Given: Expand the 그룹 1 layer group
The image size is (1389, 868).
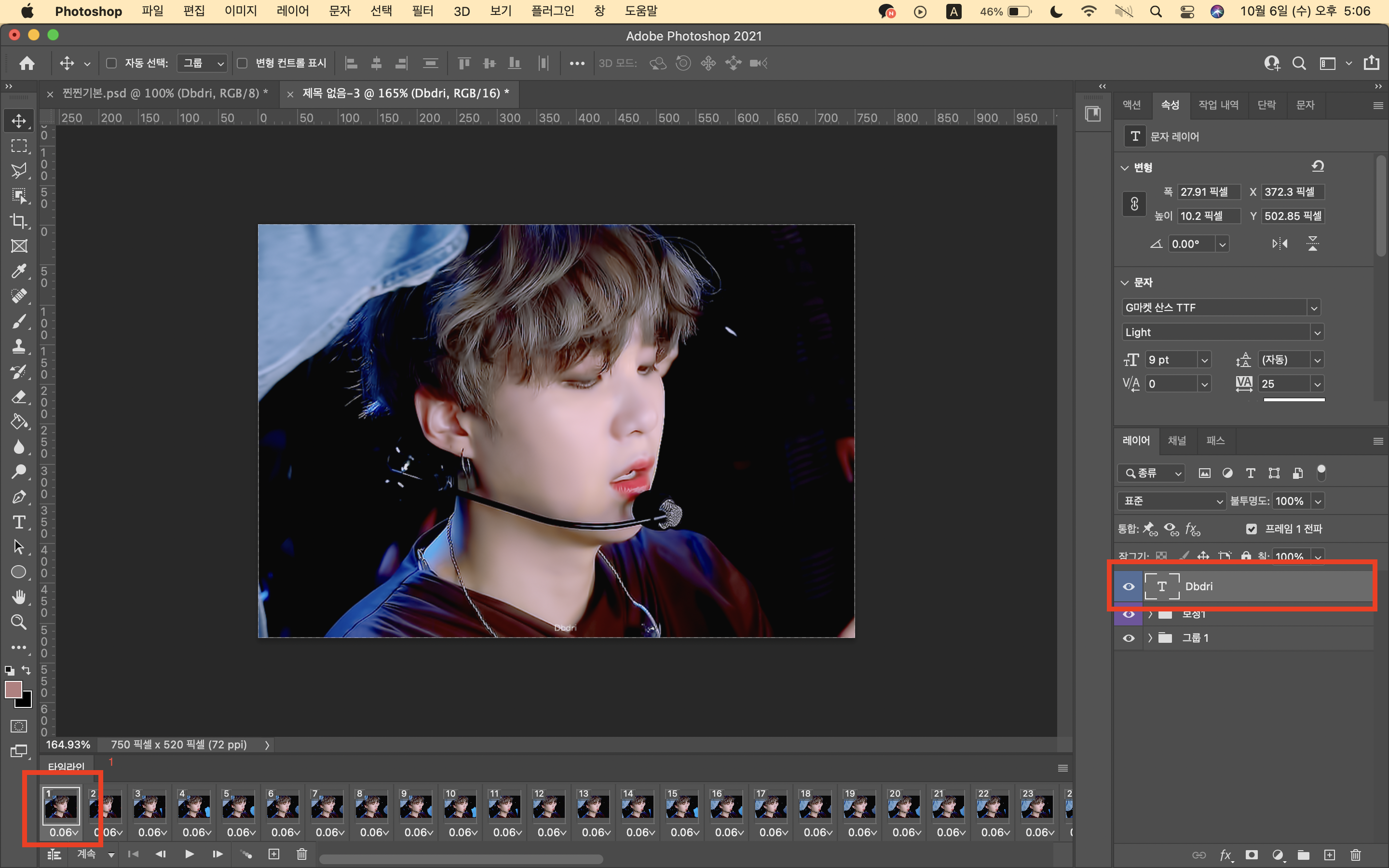Looking at the screenshot, I should pos(1150,638).
